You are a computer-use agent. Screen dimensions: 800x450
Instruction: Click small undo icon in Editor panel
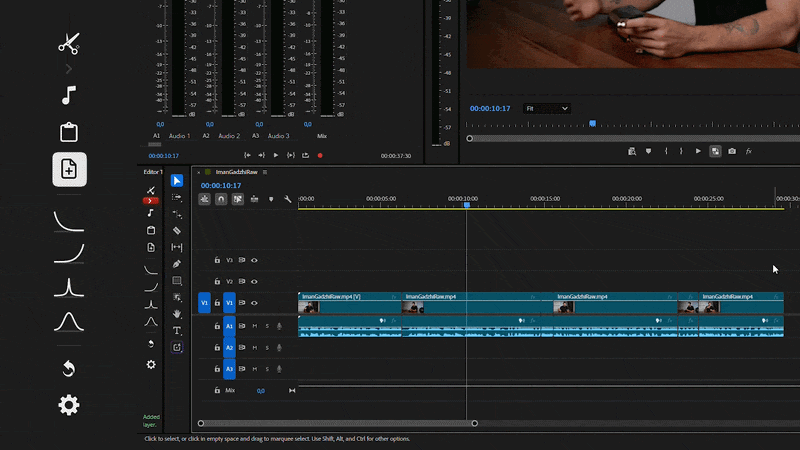coord(151,343)
